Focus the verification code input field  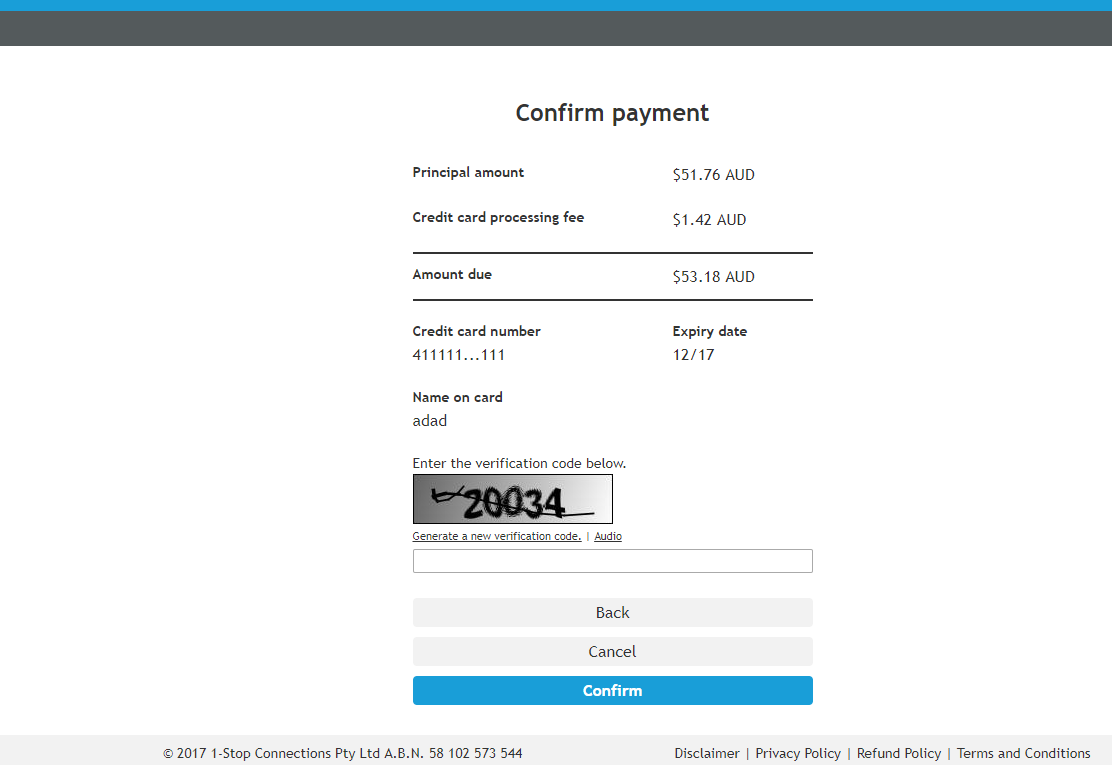click(x=613, y=561)
